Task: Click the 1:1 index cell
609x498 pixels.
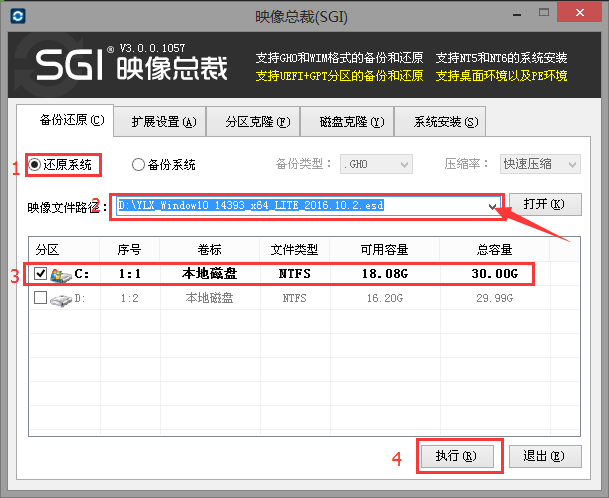Action: [130, 274]
